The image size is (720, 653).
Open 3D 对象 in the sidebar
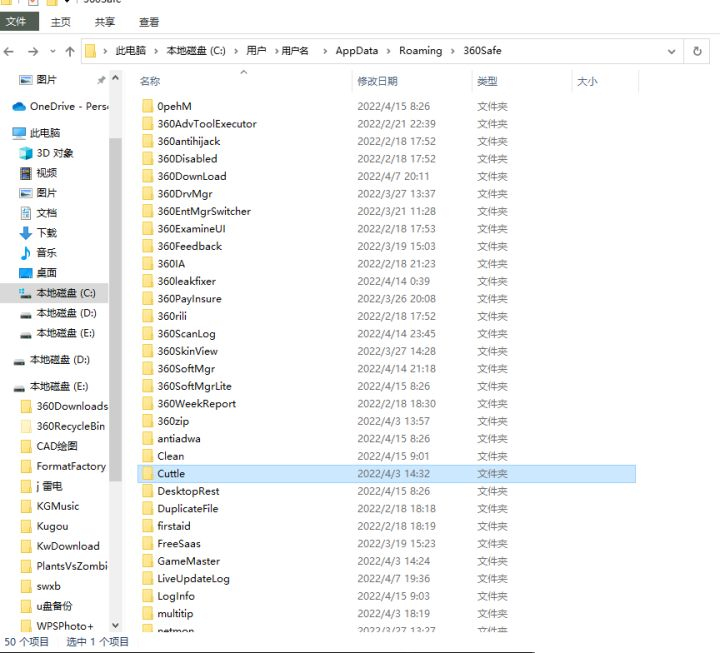46,153
